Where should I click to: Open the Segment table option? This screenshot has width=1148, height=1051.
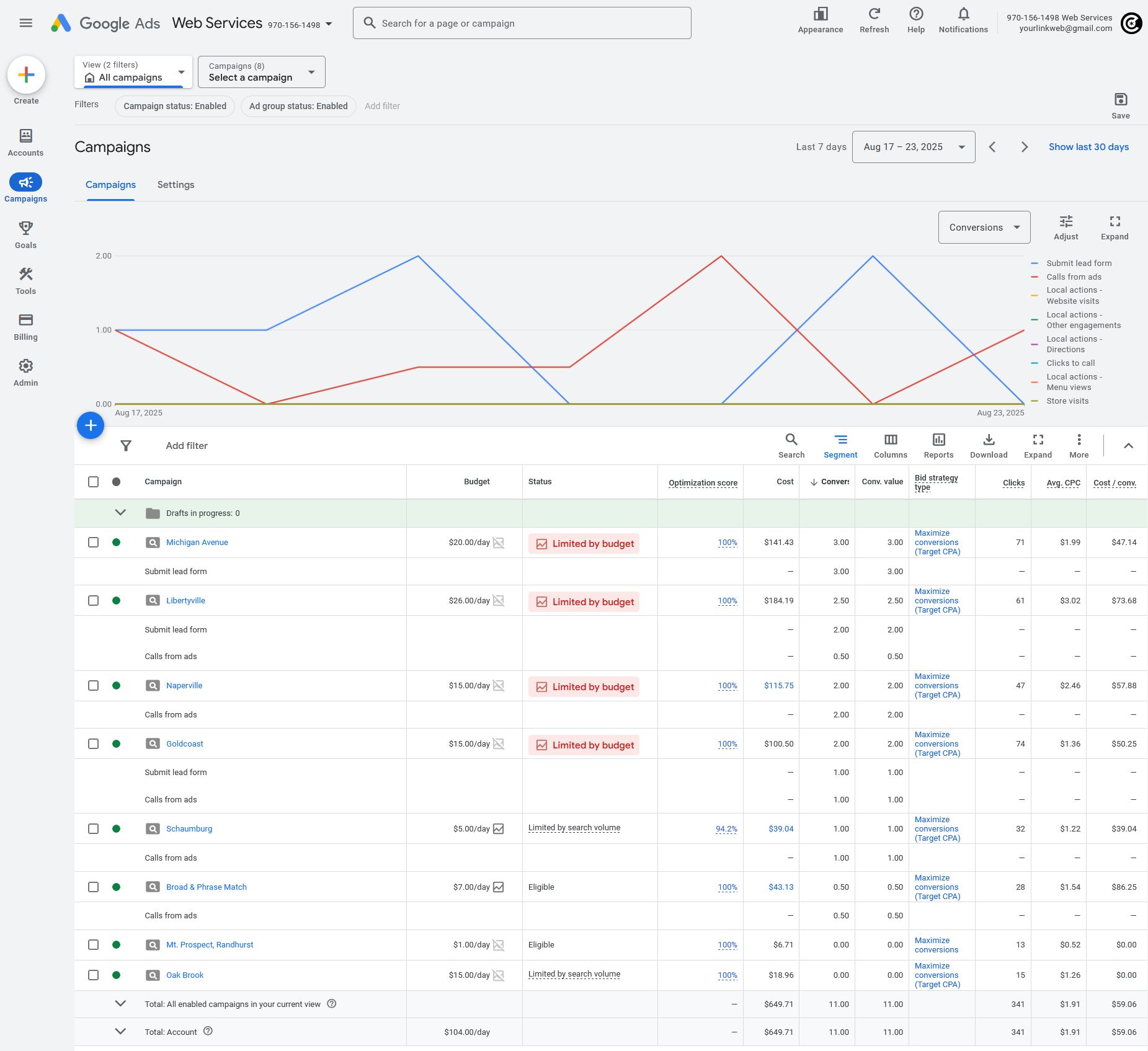click(x=840, y=445)
